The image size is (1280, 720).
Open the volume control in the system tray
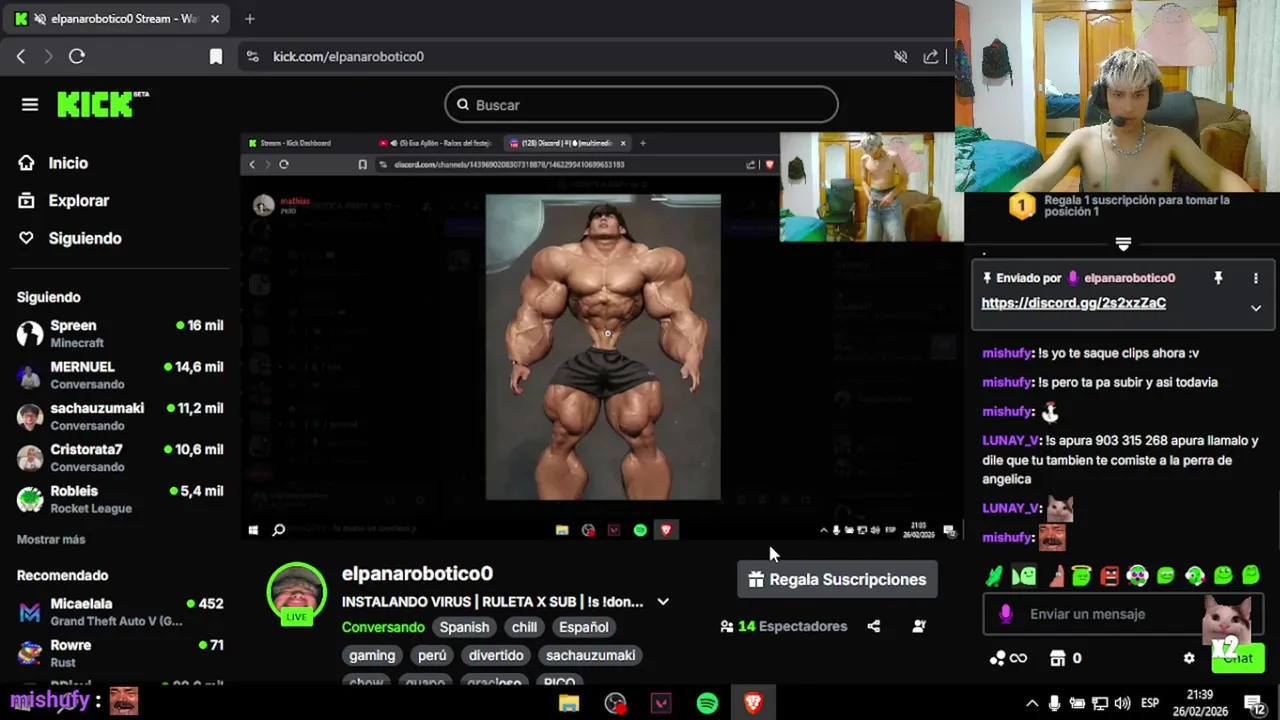[x=1122, y=703]
